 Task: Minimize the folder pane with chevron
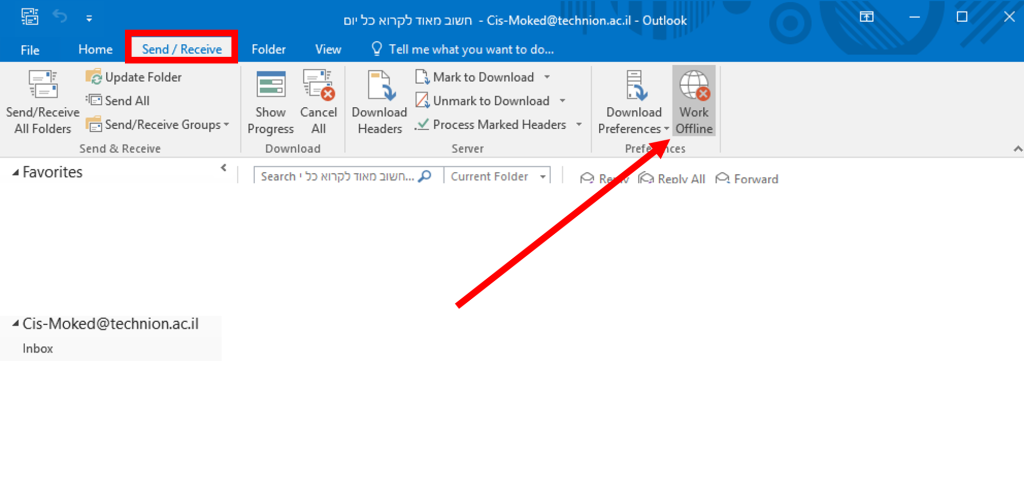(223, 168)
